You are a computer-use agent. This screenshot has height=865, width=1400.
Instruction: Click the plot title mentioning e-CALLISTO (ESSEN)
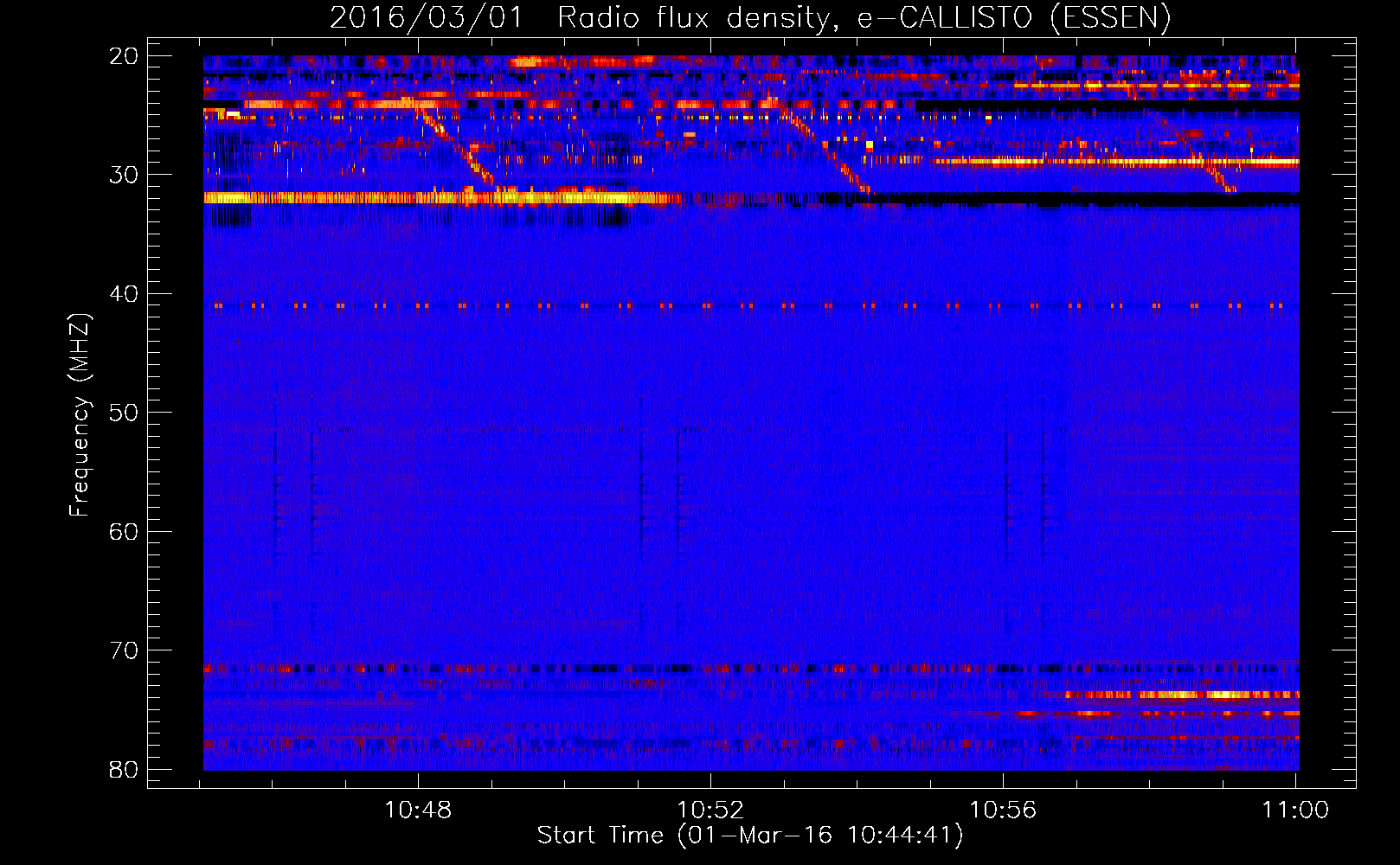[750, 17]
